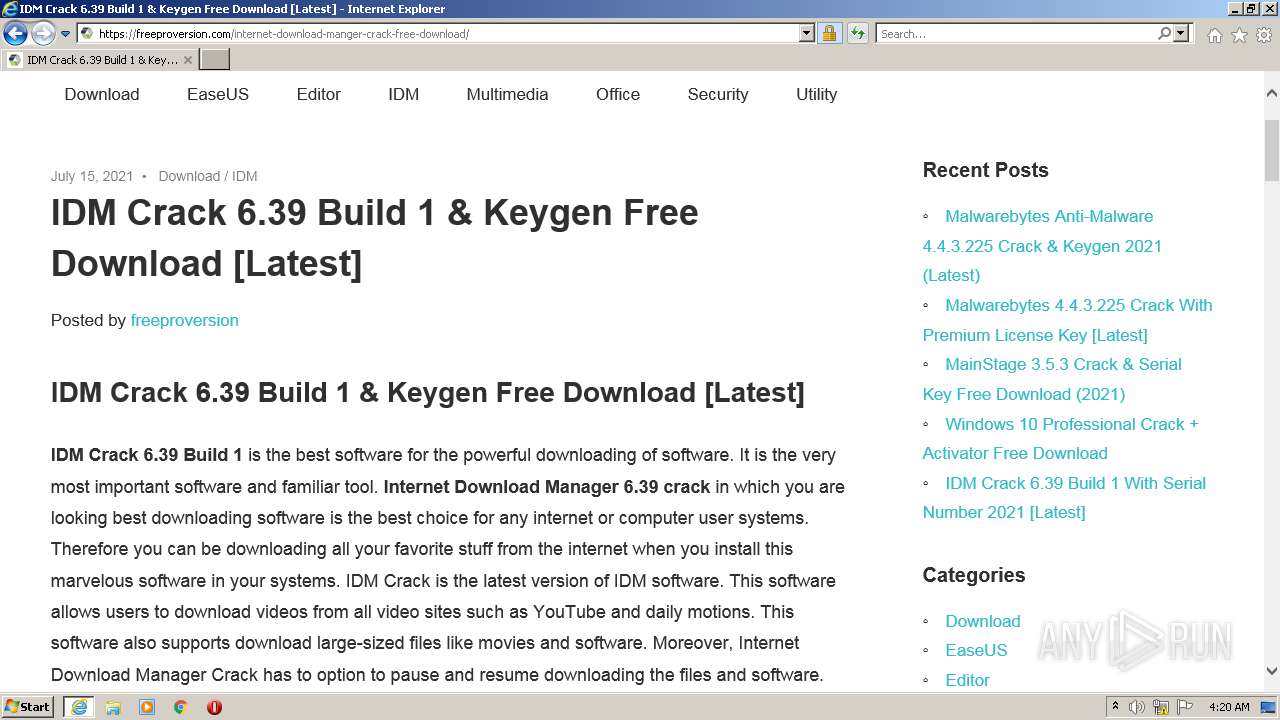Viewport: 1280px width, 720px height.
Task: Open Malwarebytes 4.4.3.225 Premium License Key post
Action: tap(1067, 320)
